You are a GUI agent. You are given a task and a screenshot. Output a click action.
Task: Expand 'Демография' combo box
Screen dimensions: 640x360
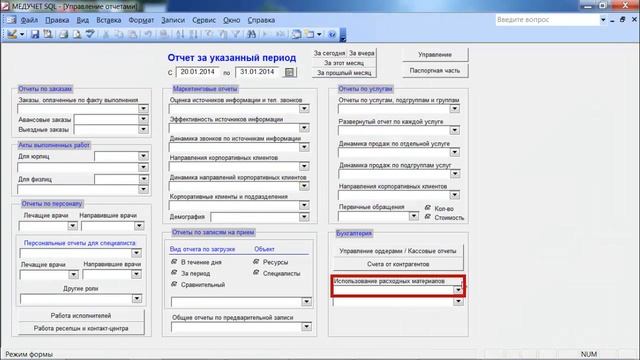tap(304, 217)
